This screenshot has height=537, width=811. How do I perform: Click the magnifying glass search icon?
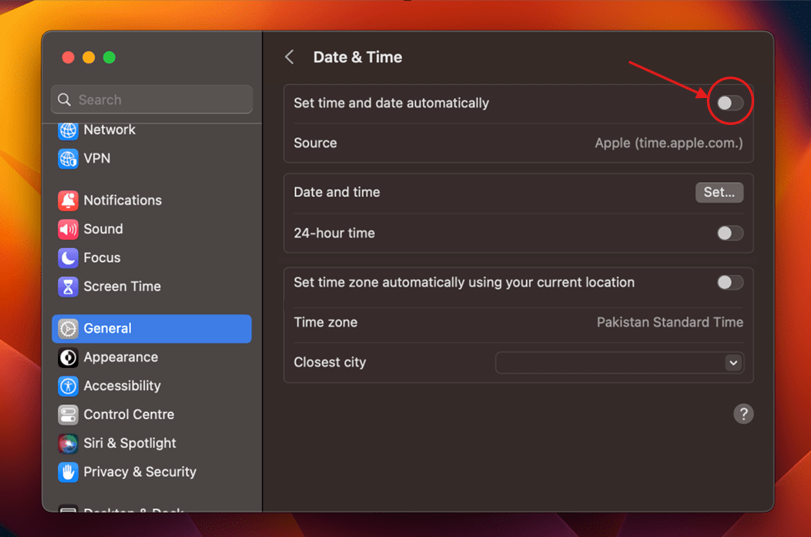click(64, 99)
